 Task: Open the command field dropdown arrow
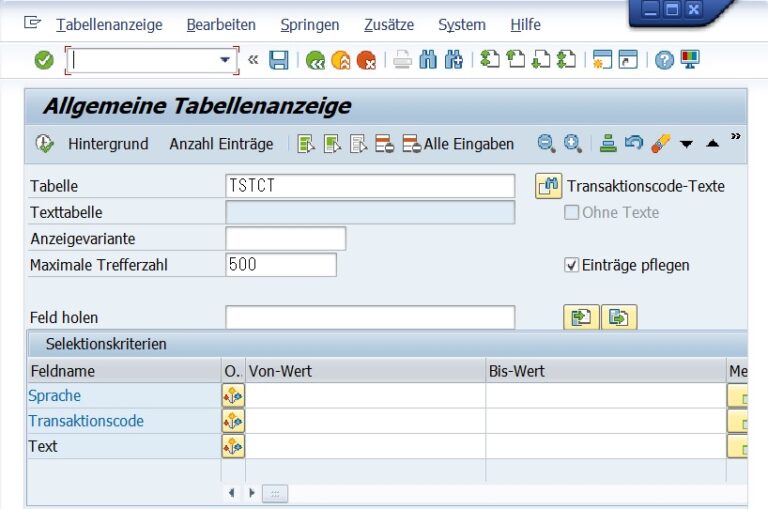pos(225,60)
